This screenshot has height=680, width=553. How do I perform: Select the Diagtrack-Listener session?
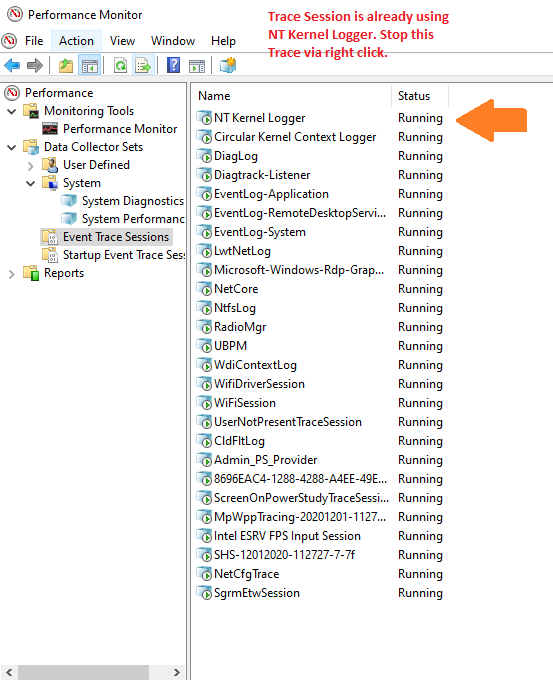point(262,175)
